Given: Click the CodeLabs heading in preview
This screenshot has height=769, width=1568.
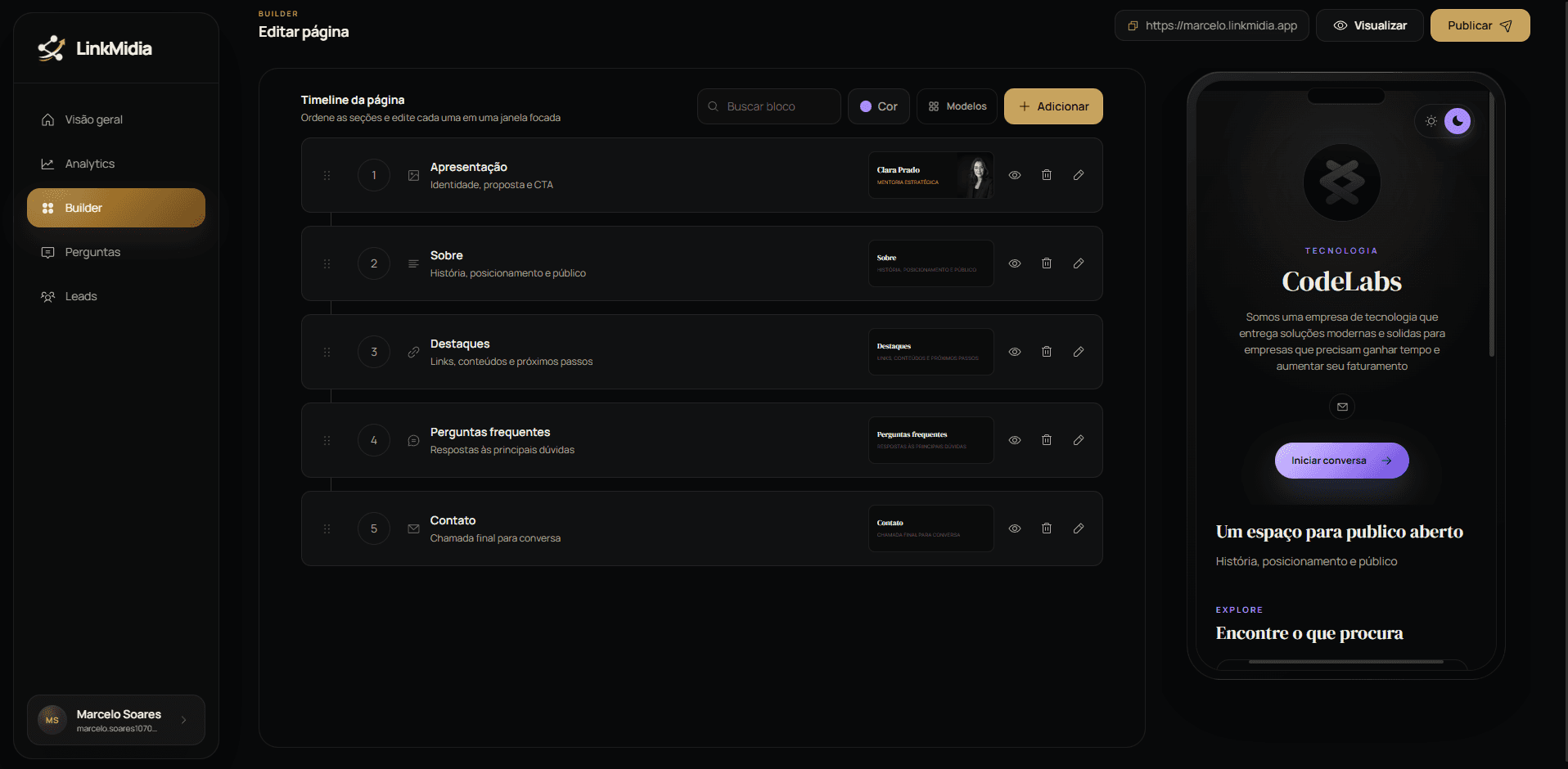Looking at the screenshot, I should point(1342,281).
